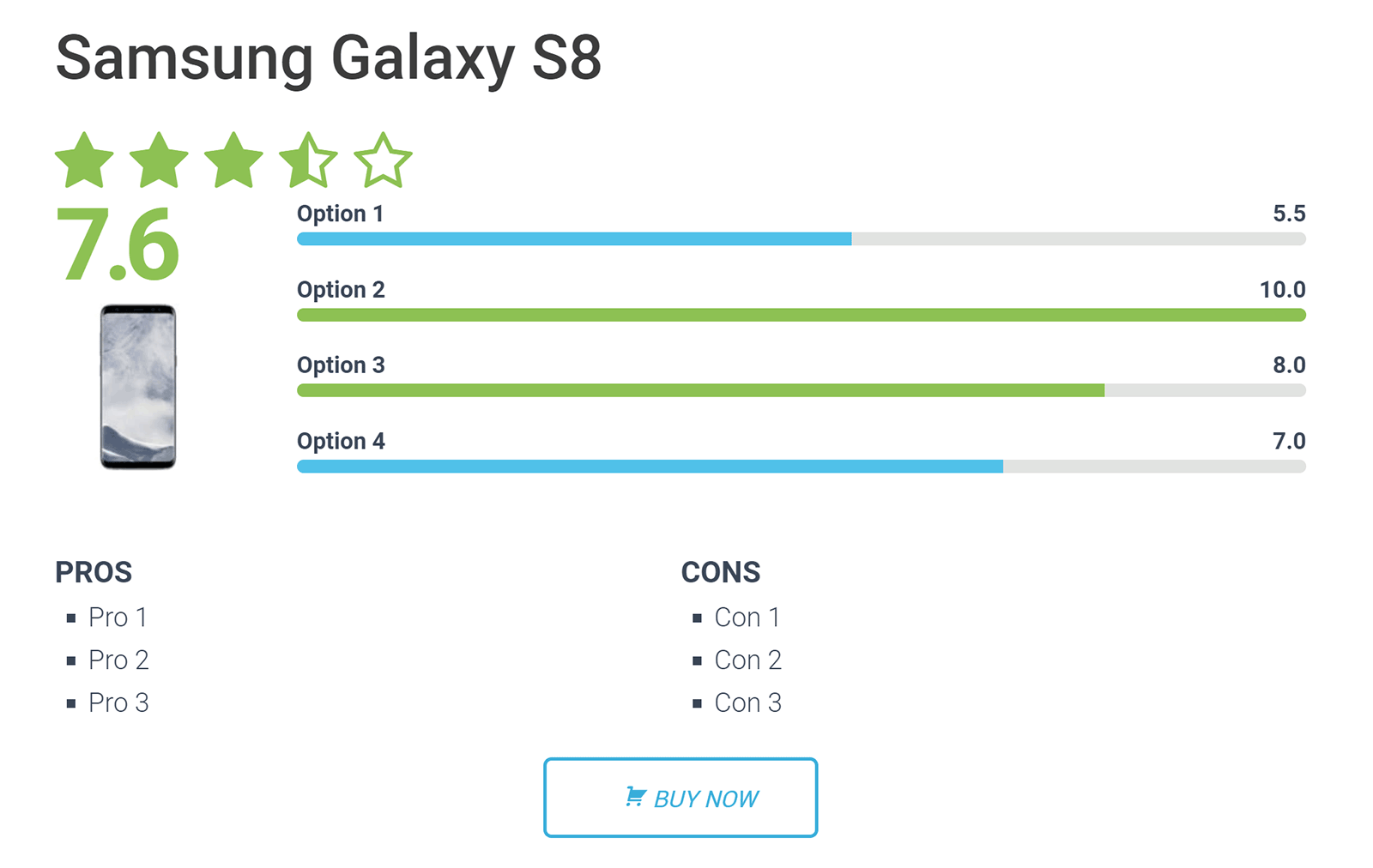1373x868 pixels.
Task: Click the first filled green star
Action: [84, 160]
